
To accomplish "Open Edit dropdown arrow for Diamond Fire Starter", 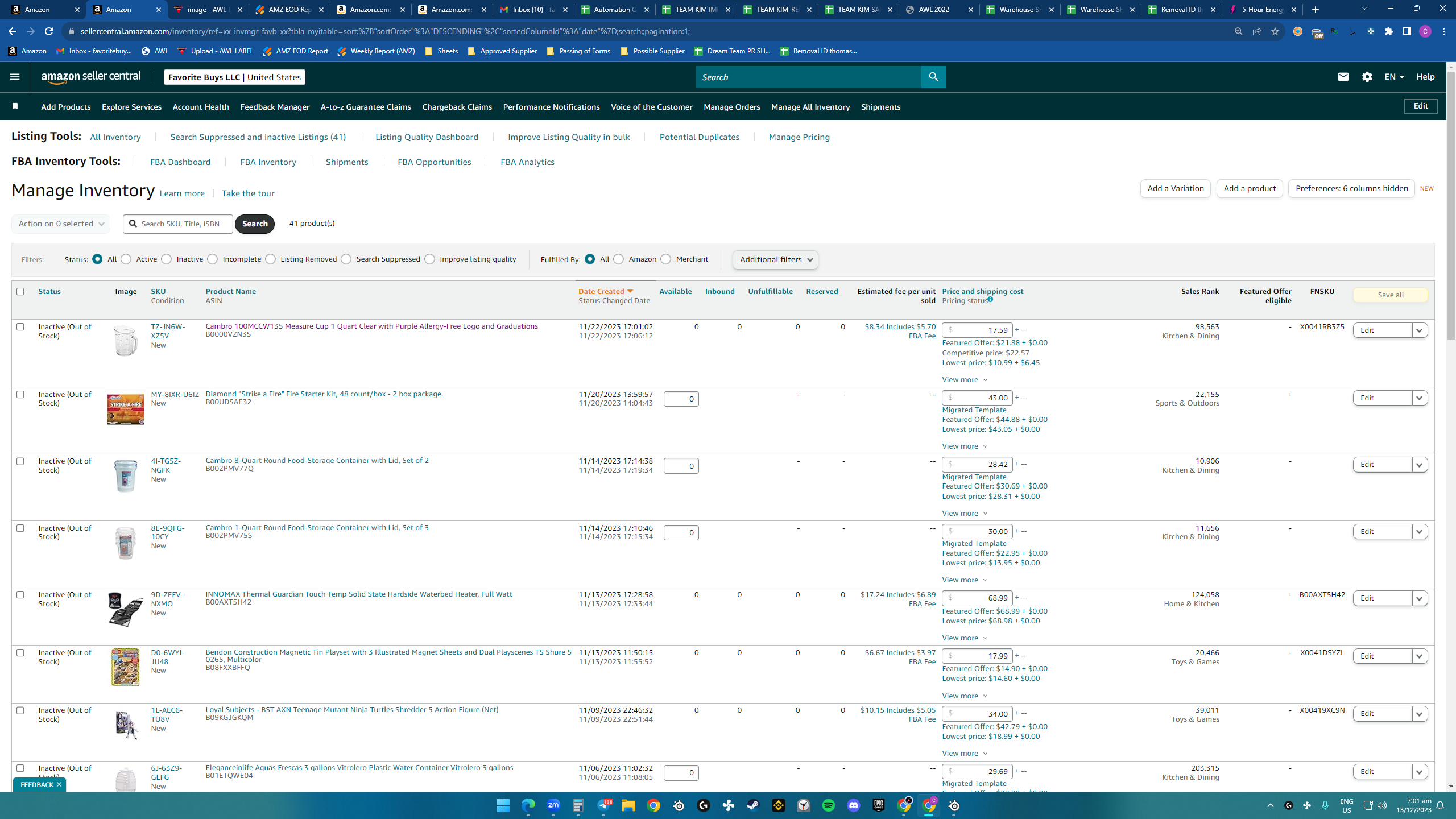I will coord(1420,398).
